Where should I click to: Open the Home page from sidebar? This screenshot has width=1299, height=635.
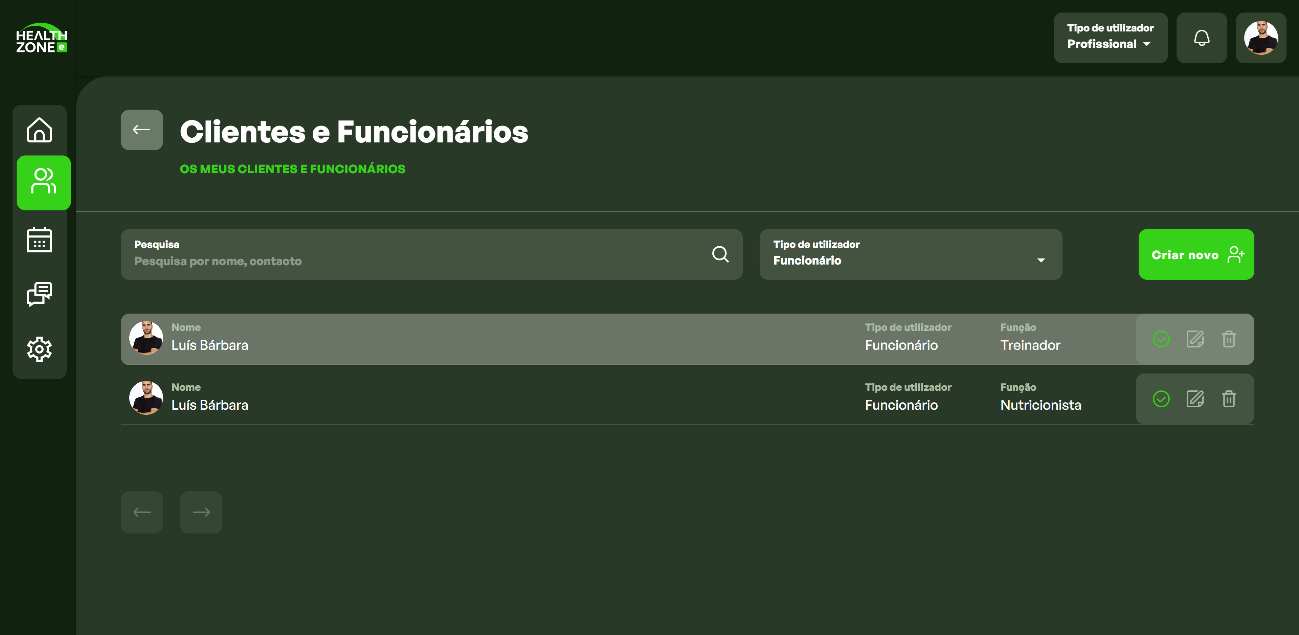coord(40,130)
